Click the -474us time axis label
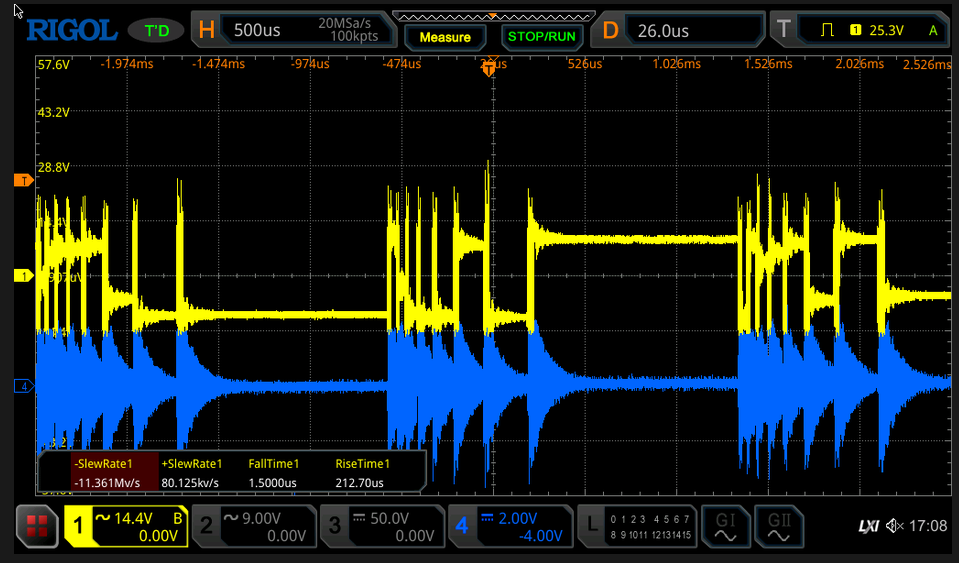This screenshot has height=563, width=959. (402, 64)
